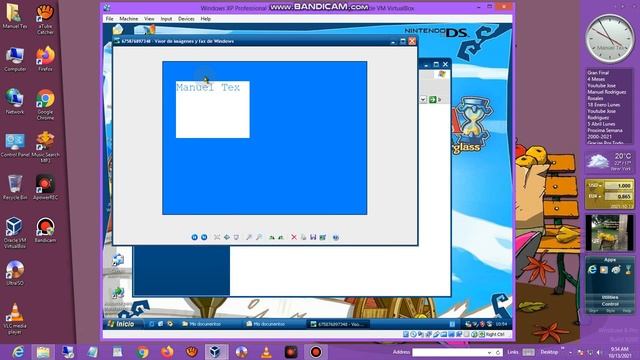Save a copy via the floppy disk icon
Image resolution: width=640 pixels, height=360 pixels.
313,237
